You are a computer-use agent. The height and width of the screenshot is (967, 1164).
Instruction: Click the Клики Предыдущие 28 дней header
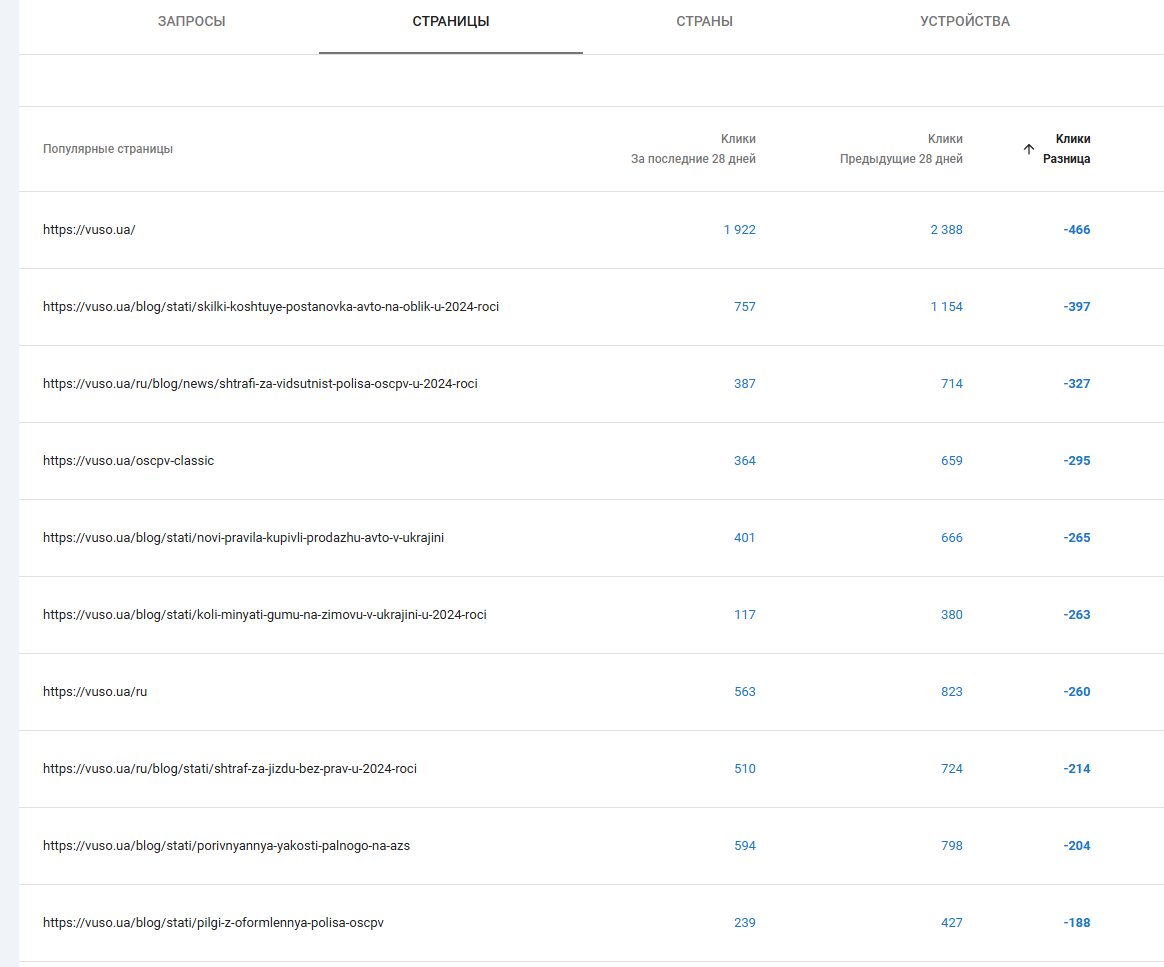point(901,149)
